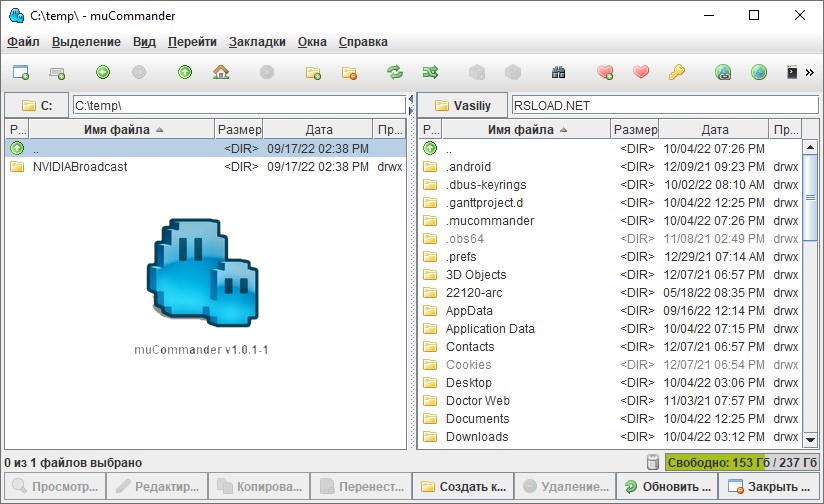Click the Home folder toolbar icon
The height and width of the screenshot is (504, 824).
click(x=221, y=72)
